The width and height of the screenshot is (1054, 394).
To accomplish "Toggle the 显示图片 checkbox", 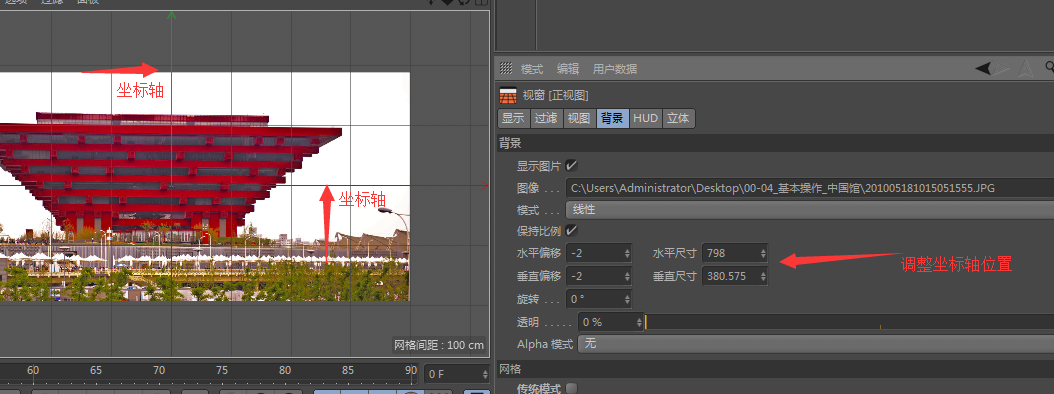I will click(x=571, y=165).
